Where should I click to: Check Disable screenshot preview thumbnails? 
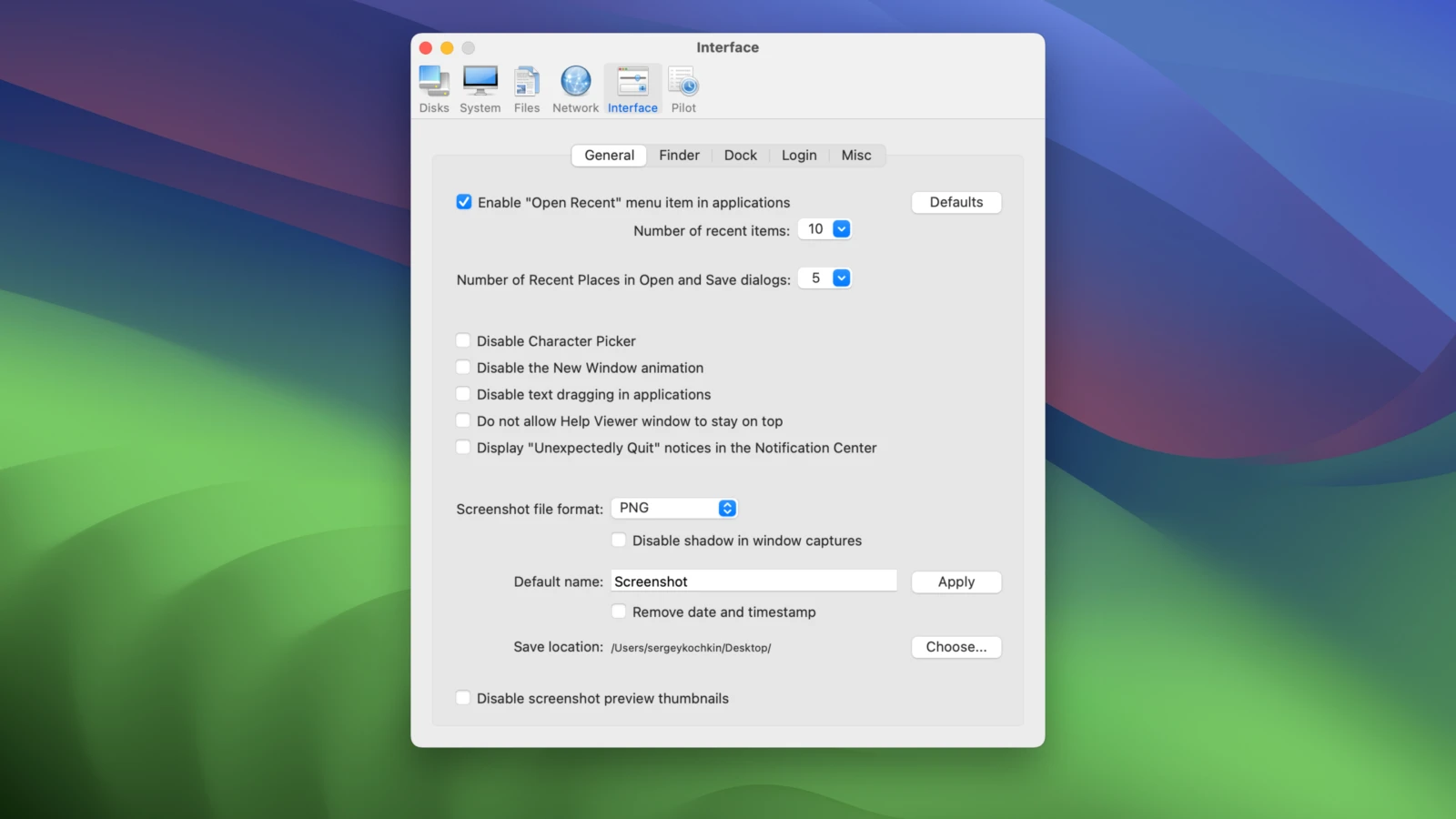[x=463, y=698]
